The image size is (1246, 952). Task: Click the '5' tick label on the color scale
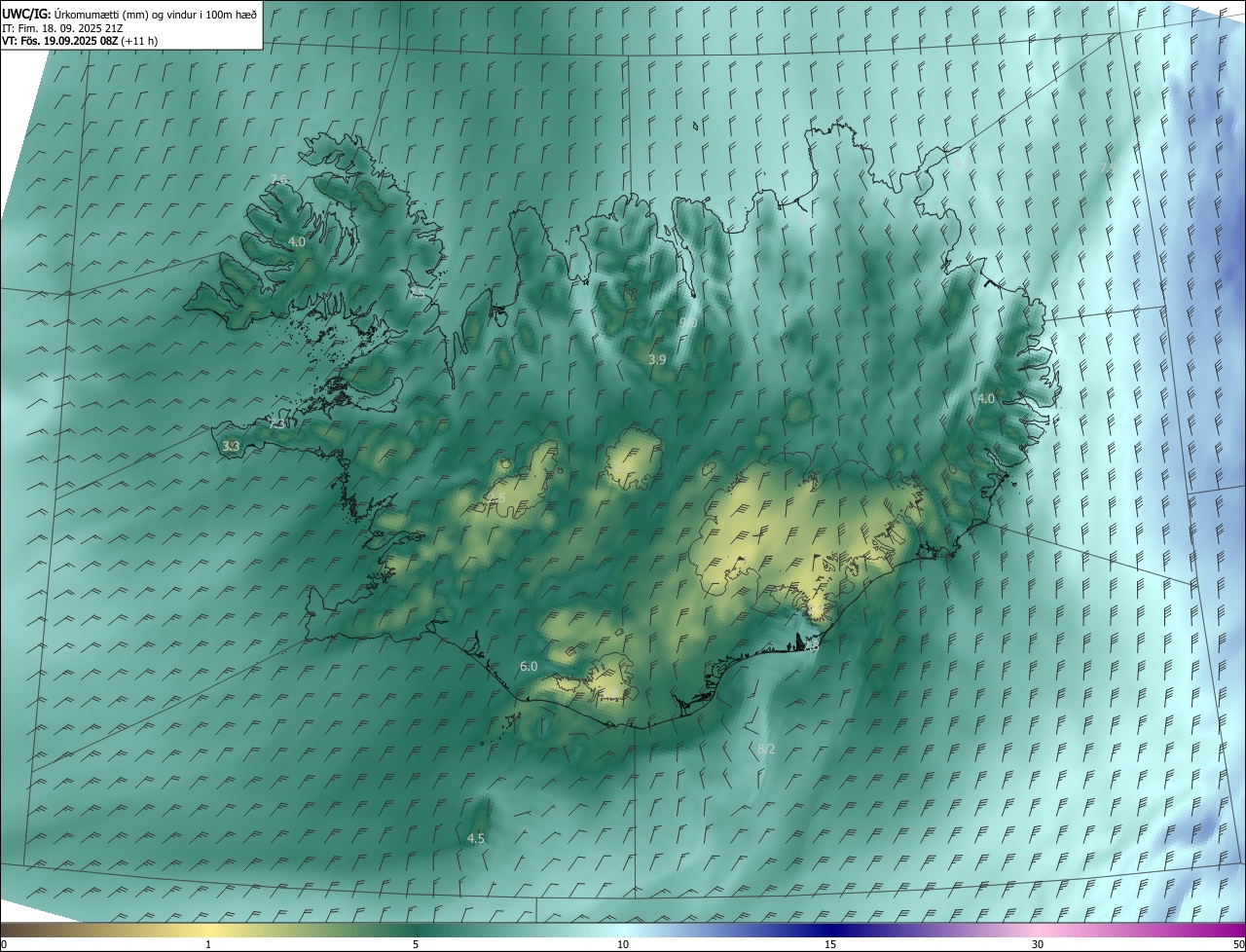tap(416, 945)
